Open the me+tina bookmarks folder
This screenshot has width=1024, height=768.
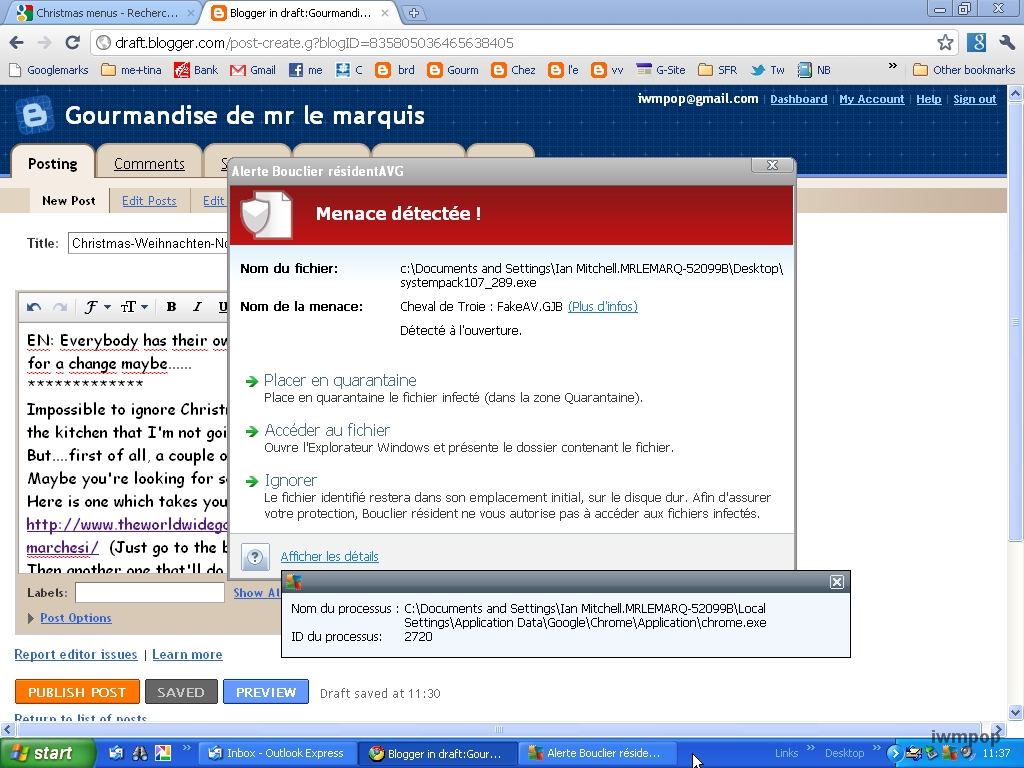click(x=131, y=70)
